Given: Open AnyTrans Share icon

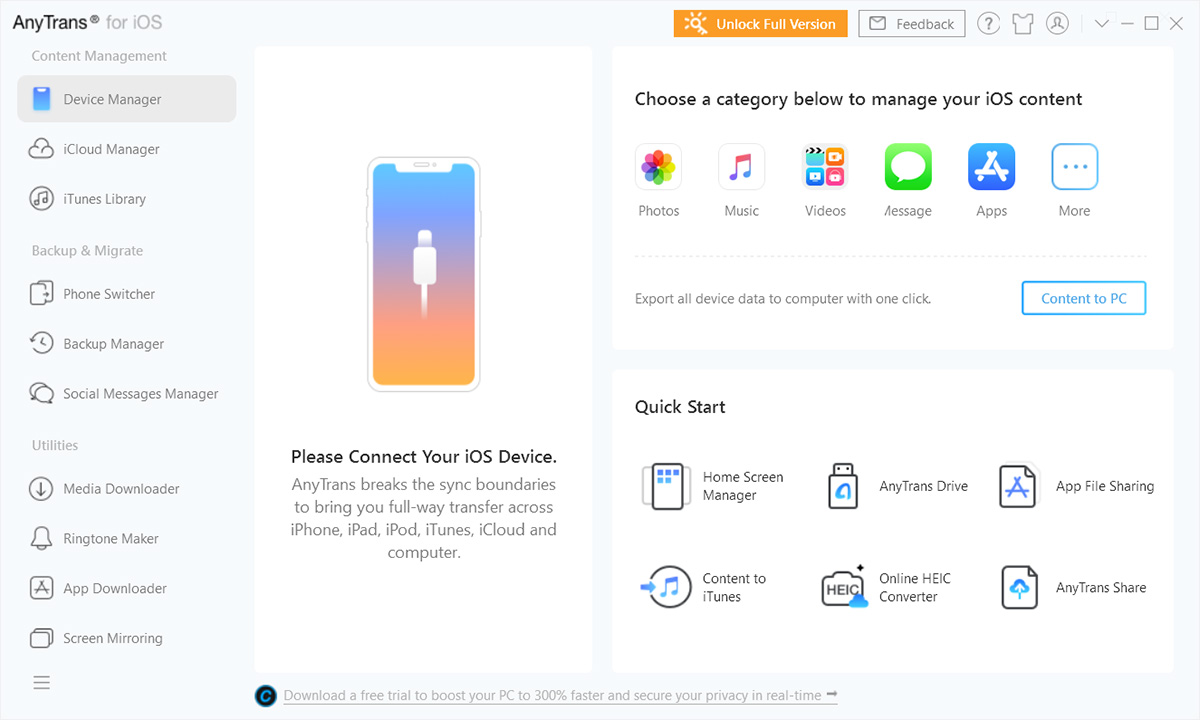Looking at the screenshot, I should 1019,587.
